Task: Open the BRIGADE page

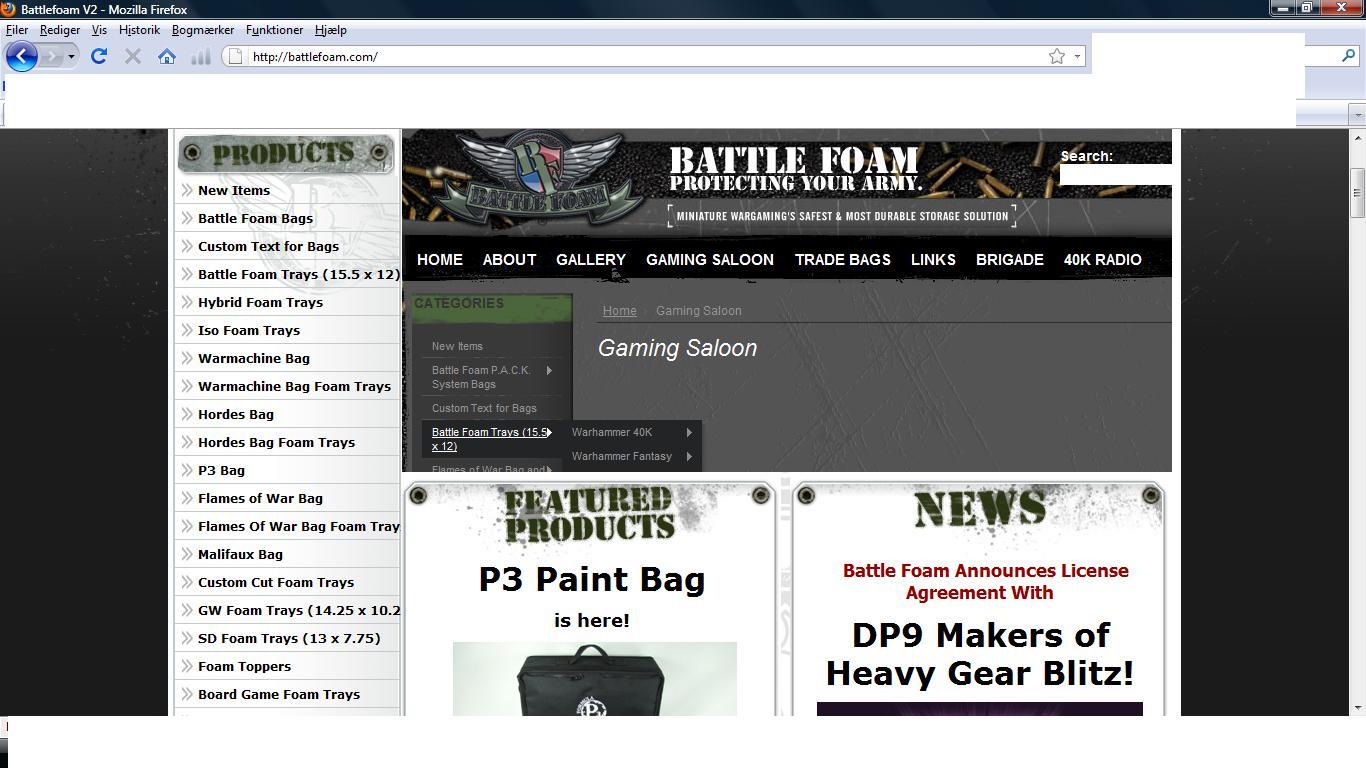Action: 1010,260
